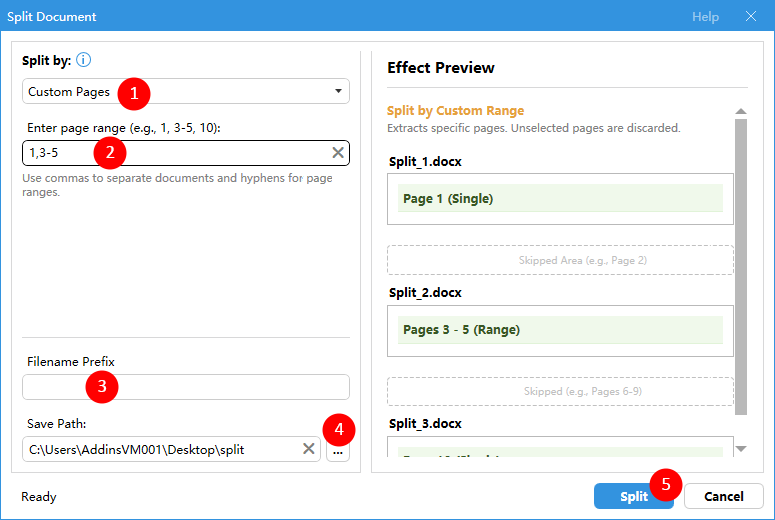Image resolution: width=775 pixels, height=520 pixels.
Task: Click the Filename Prefix label
Action: pyautogui.click(x=71, y=362)
